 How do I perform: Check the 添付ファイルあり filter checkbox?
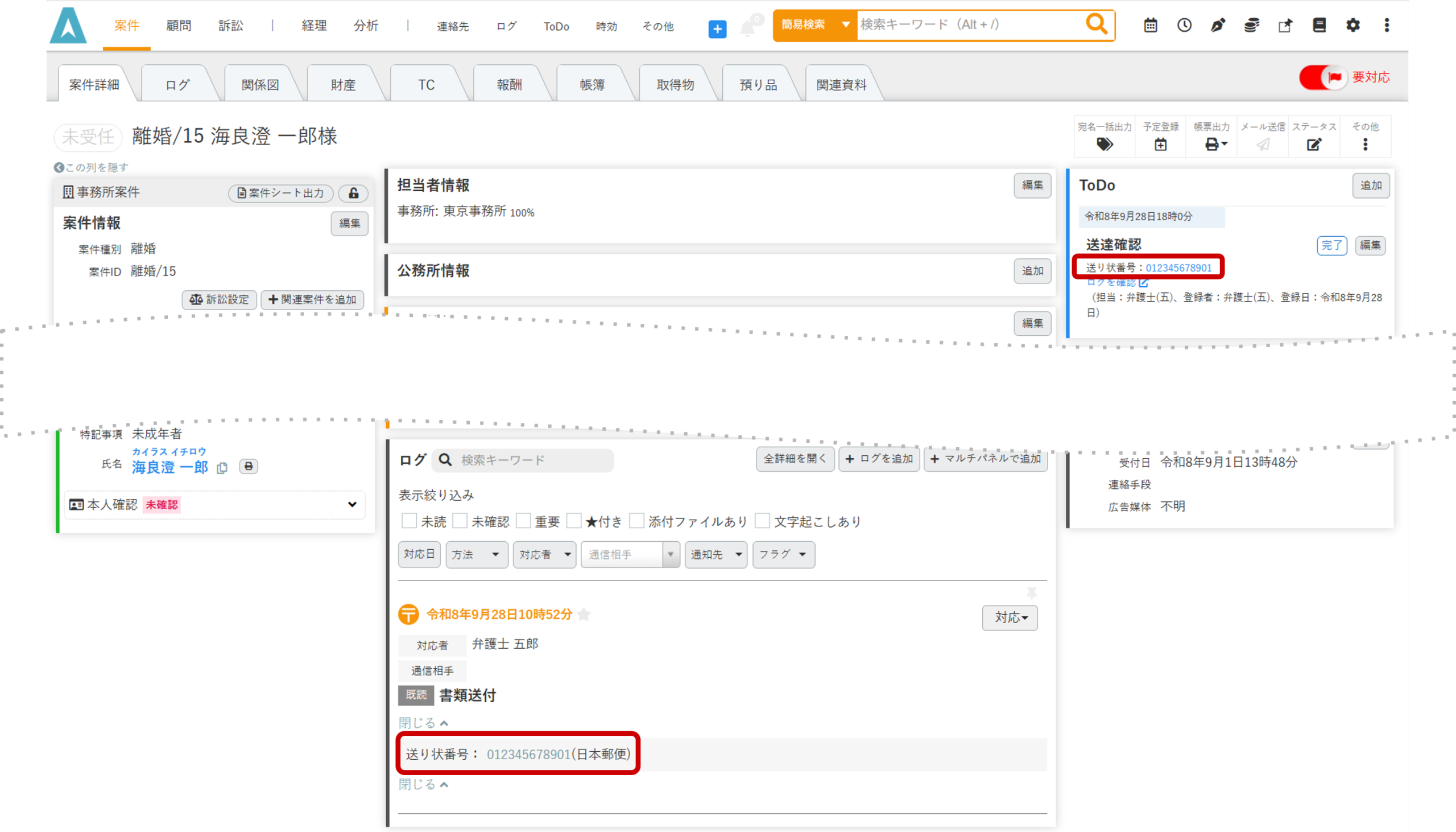coord(636,521)
